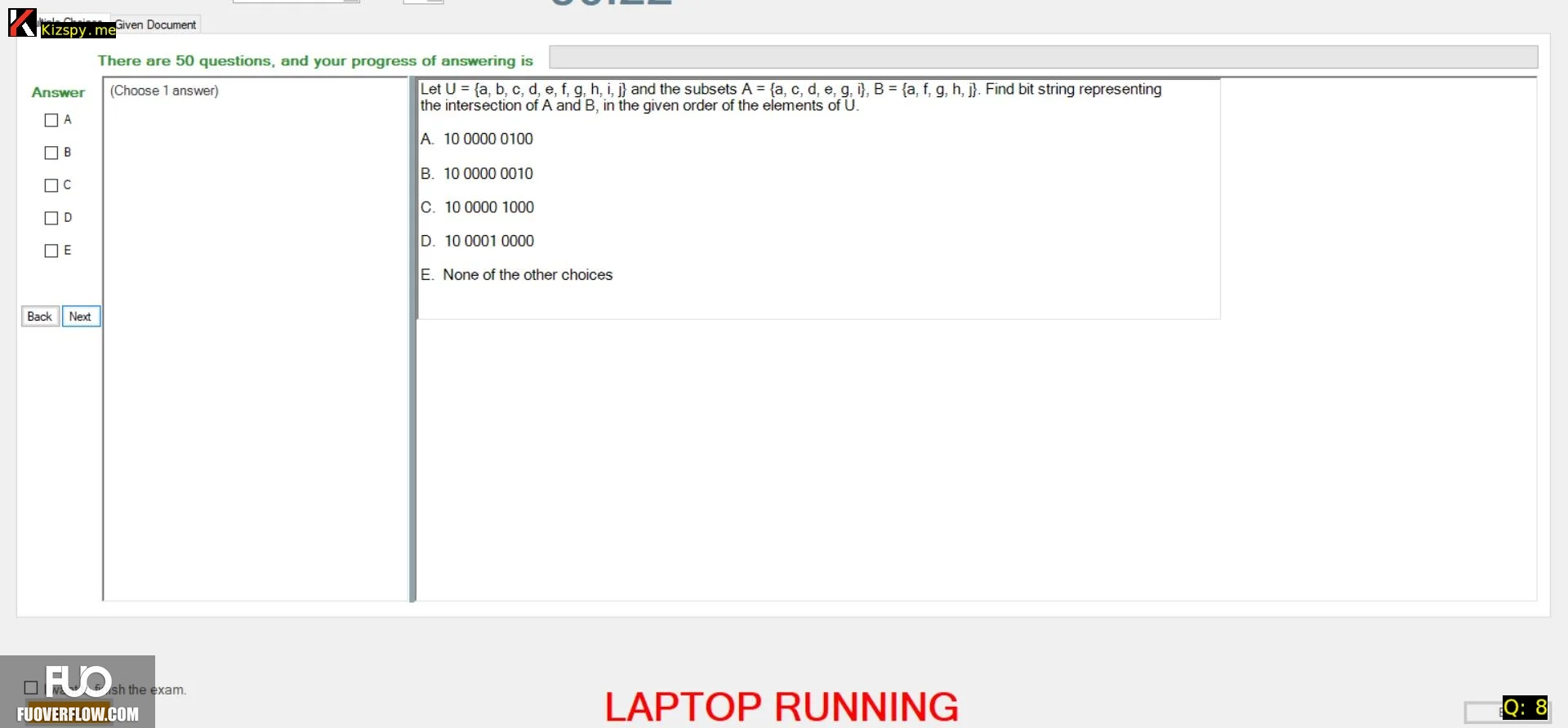Click the answering progress bar
This screenshot has width=1568, height=728.
[1043, 57]
